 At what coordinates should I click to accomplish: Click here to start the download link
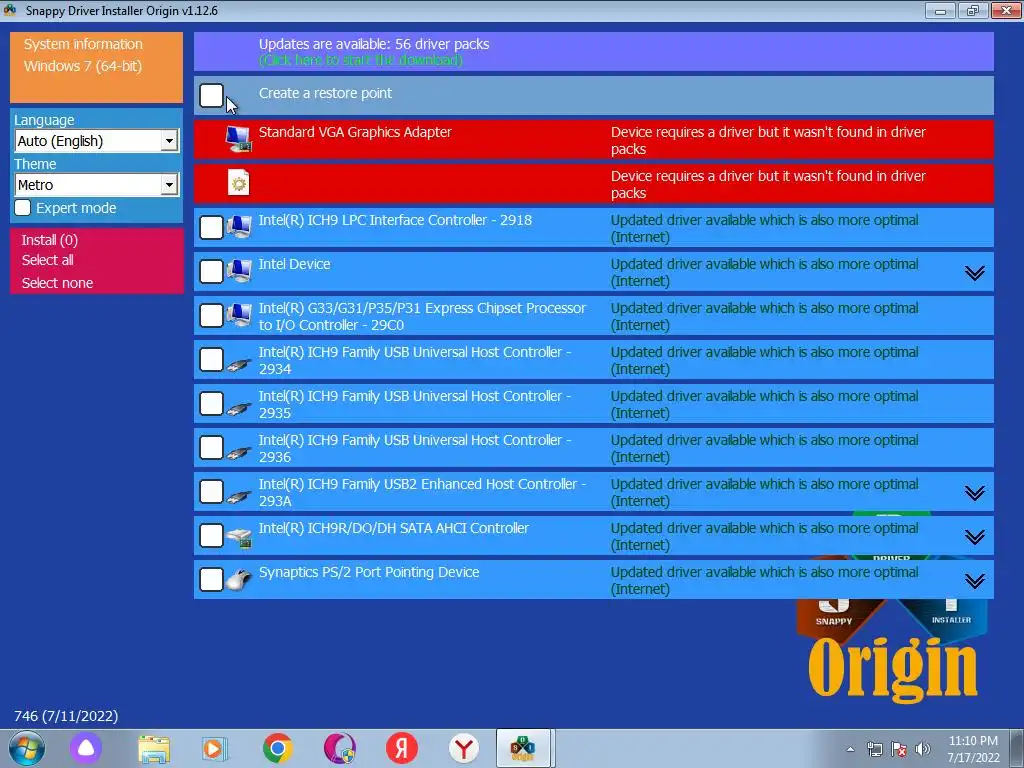point(360,60)
